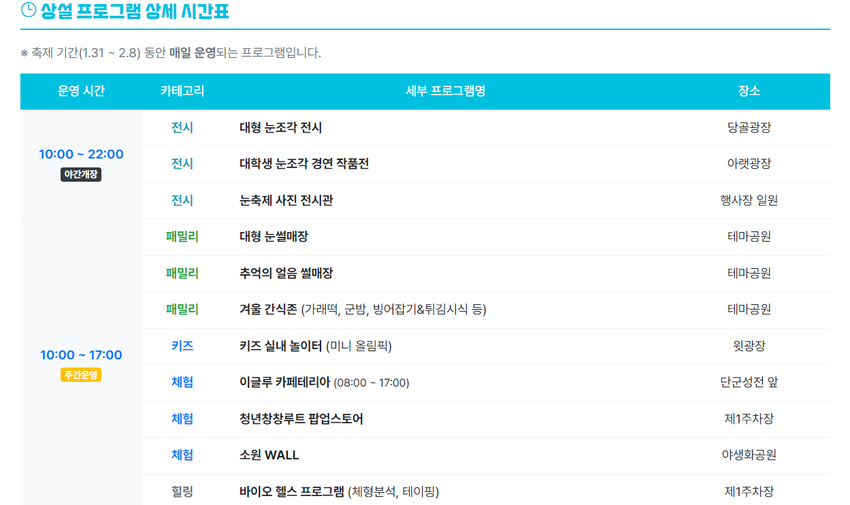The image size is (850, 505).
Task: Click the 야간개장 badge
Action: point(81,175)
